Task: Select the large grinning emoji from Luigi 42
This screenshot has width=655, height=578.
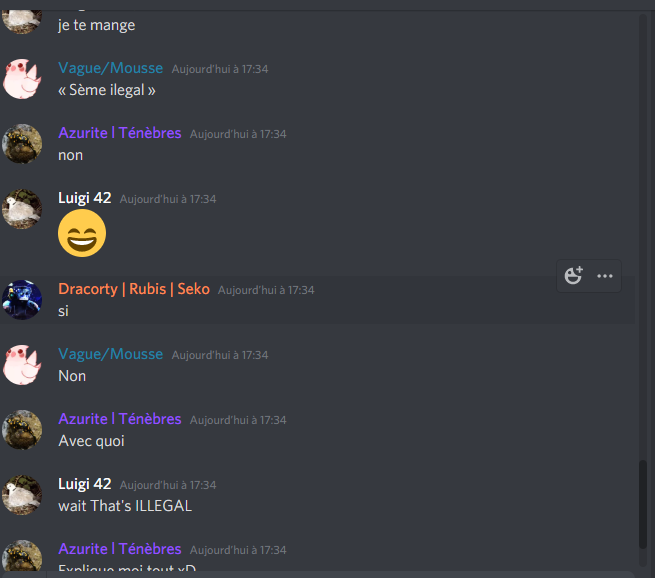Action: pos(82,233)
